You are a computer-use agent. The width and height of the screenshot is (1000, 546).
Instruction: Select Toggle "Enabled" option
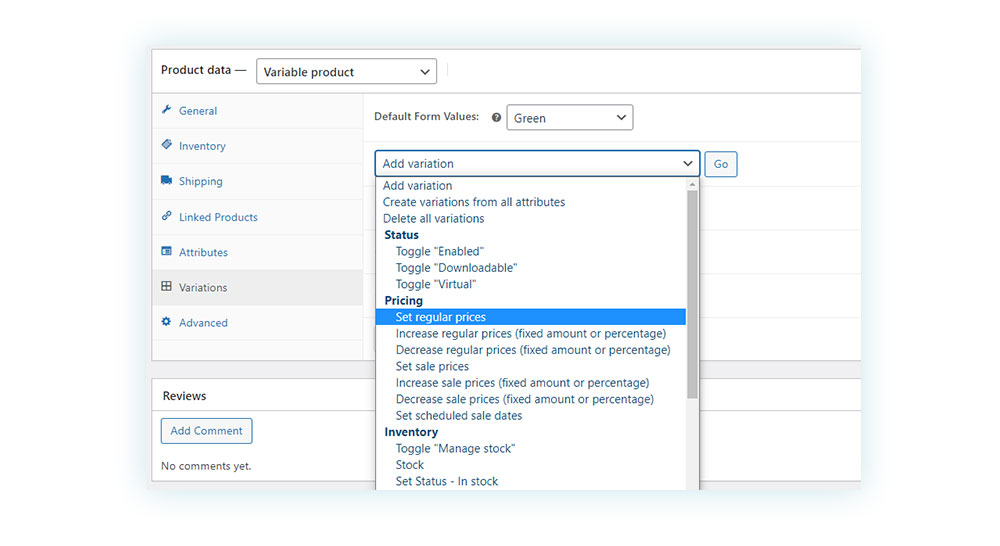click(439, 251)
